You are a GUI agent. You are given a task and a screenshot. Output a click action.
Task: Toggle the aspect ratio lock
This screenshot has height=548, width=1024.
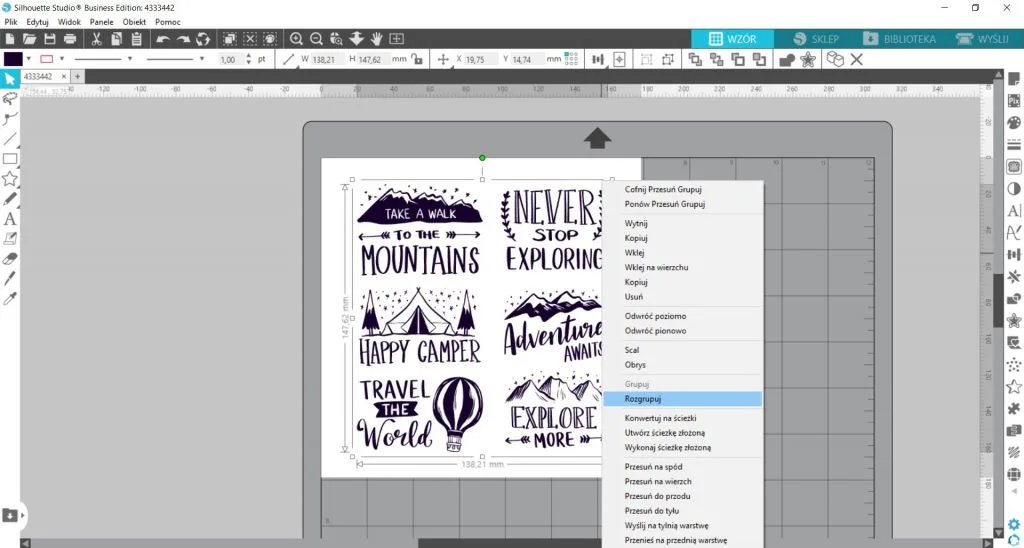tap(417, 59)
